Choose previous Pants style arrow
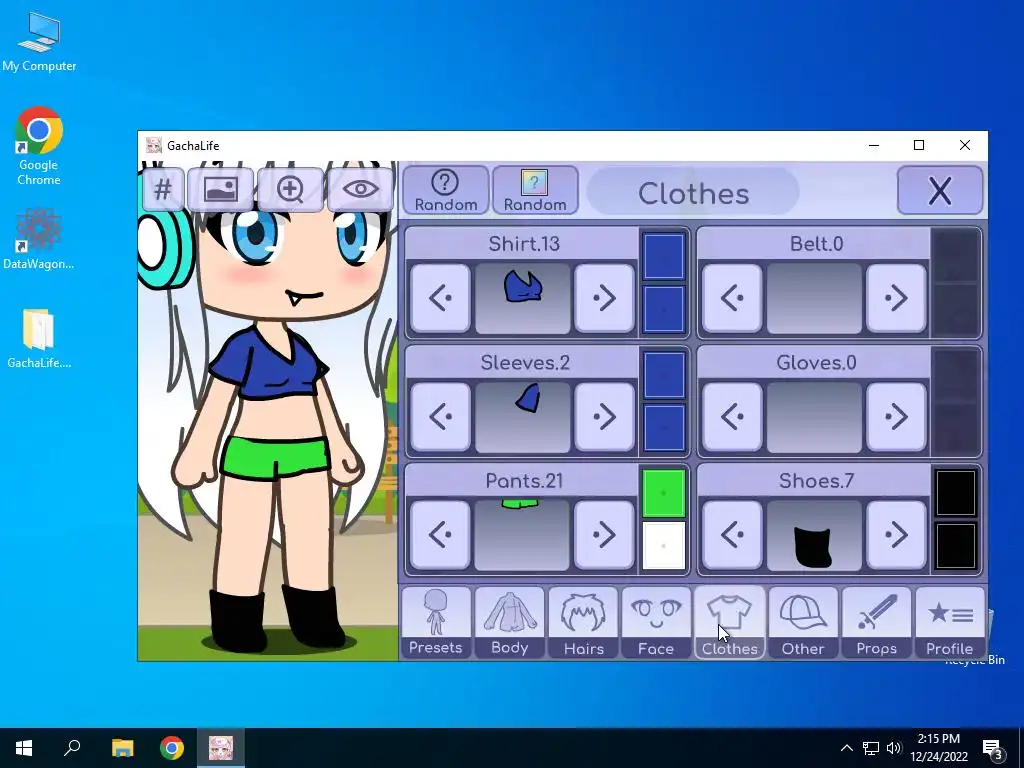This screenshot has height=768, width=1024. (440, 535)
